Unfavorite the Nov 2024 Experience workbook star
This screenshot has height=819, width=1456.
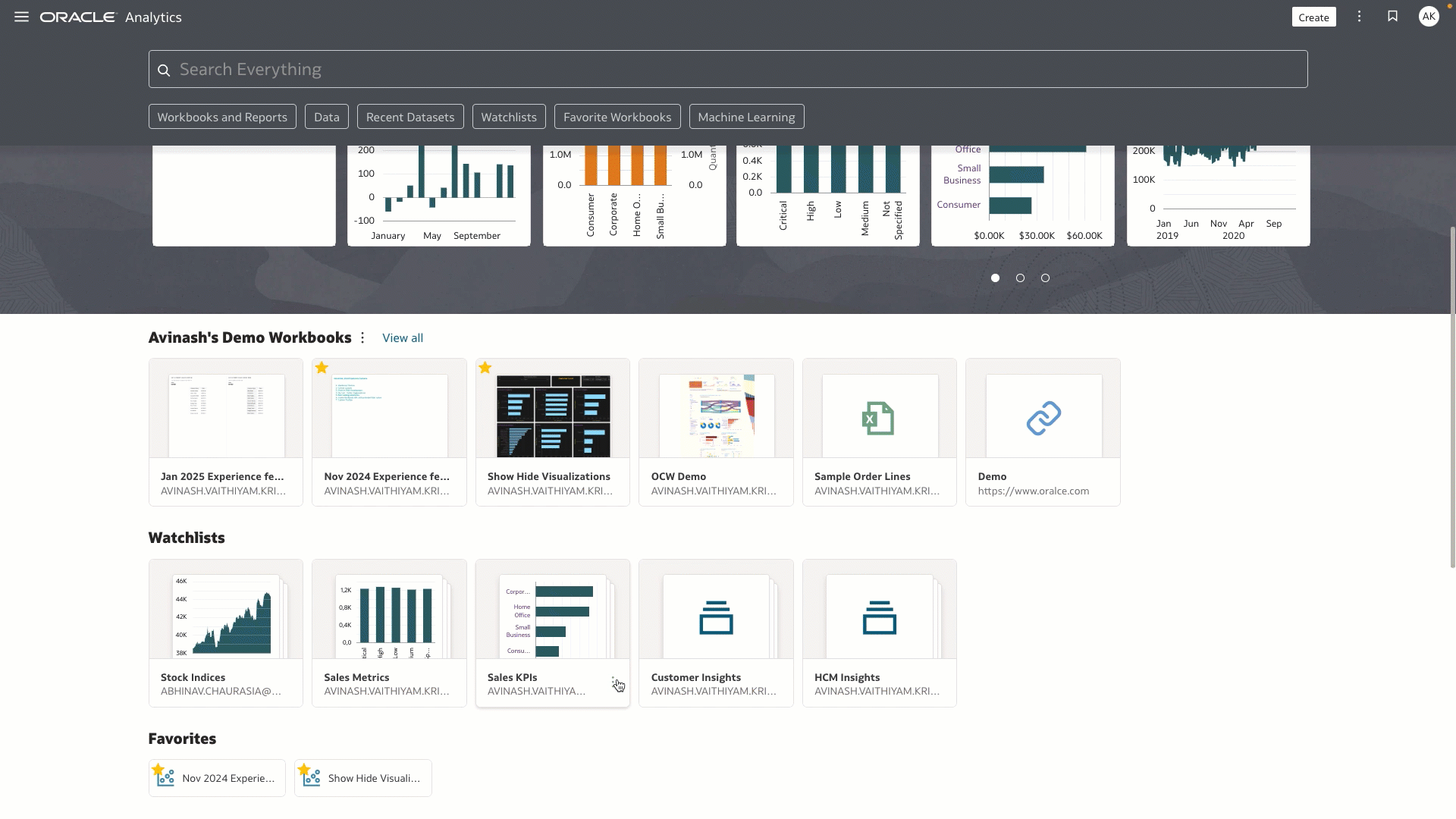[322, 367]
